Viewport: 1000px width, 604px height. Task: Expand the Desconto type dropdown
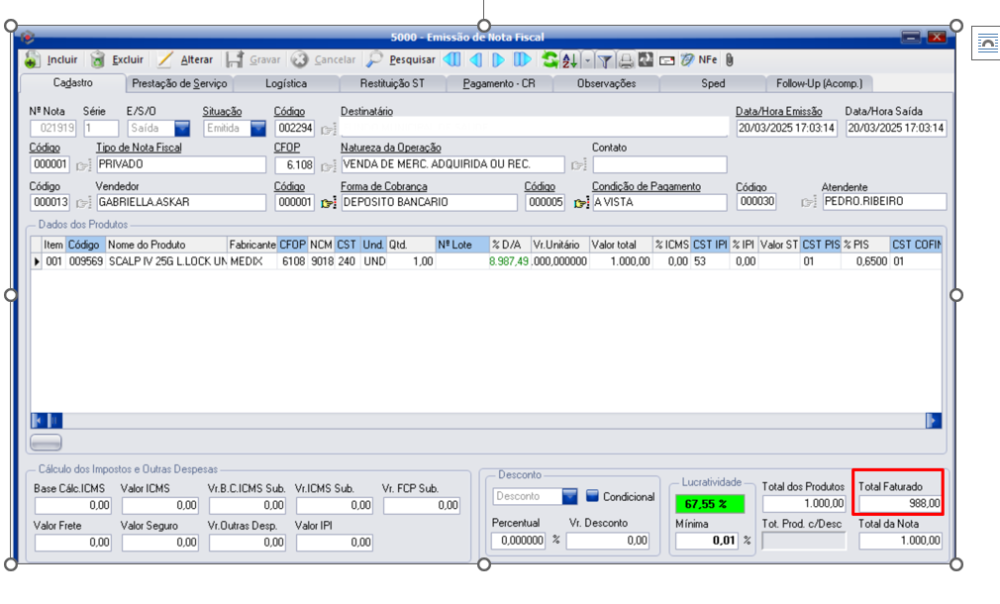(x=569, y=496)
